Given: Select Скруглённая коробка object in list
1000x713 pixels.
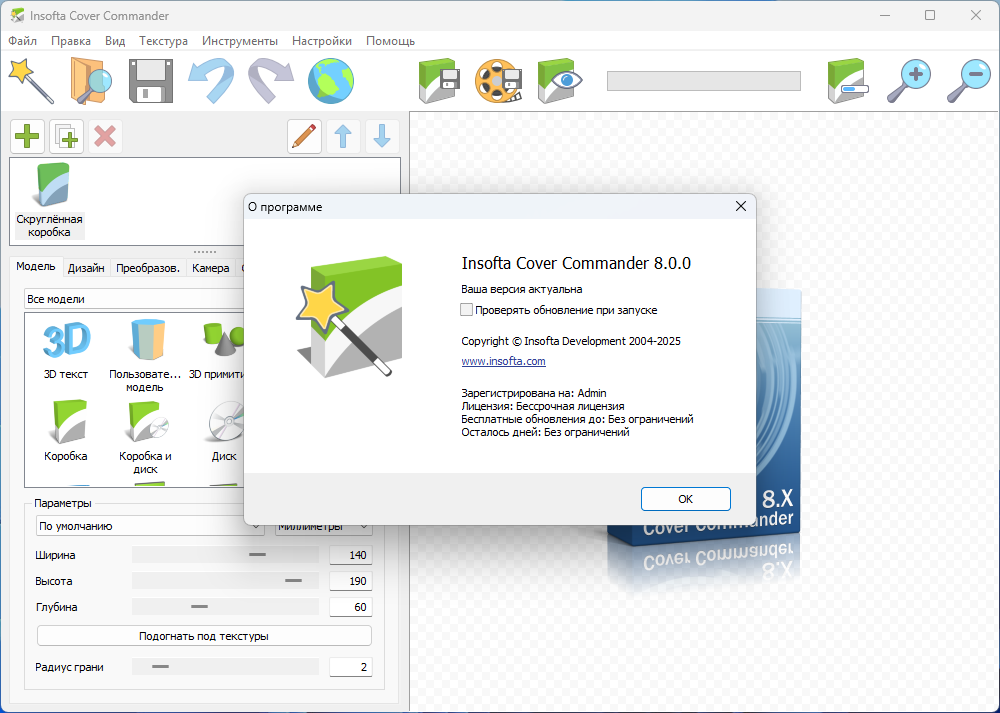Looking at the screenshot, I should pos(49,201).
